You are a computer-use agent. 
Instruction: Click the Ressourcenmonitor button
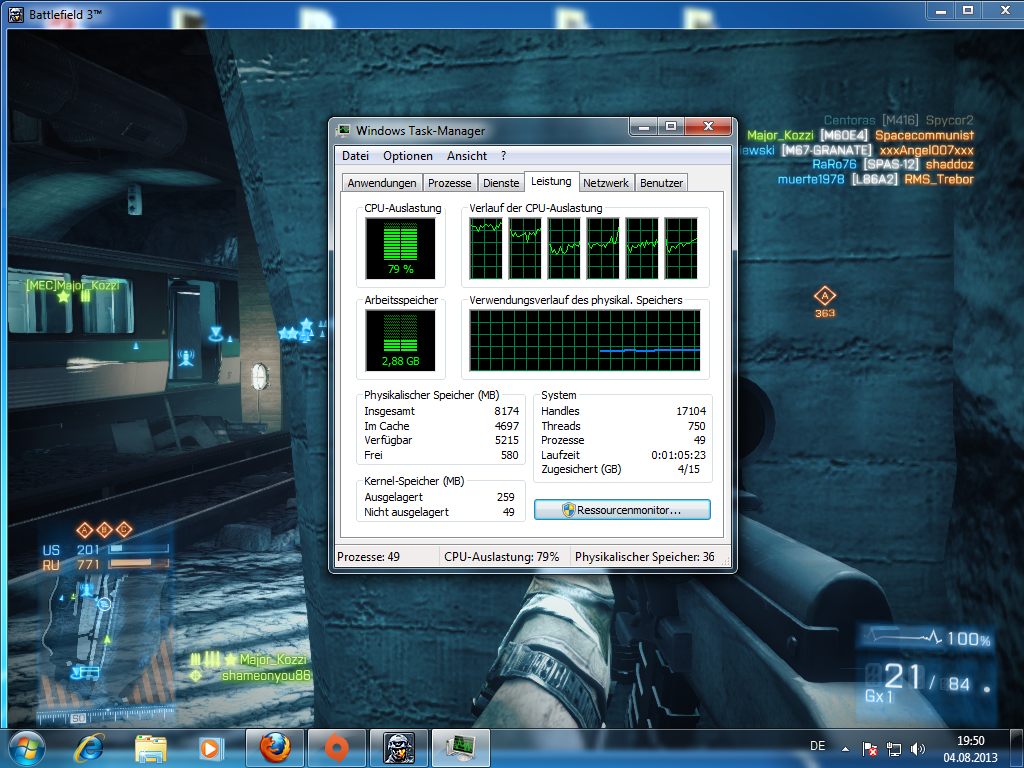(622, 510)
